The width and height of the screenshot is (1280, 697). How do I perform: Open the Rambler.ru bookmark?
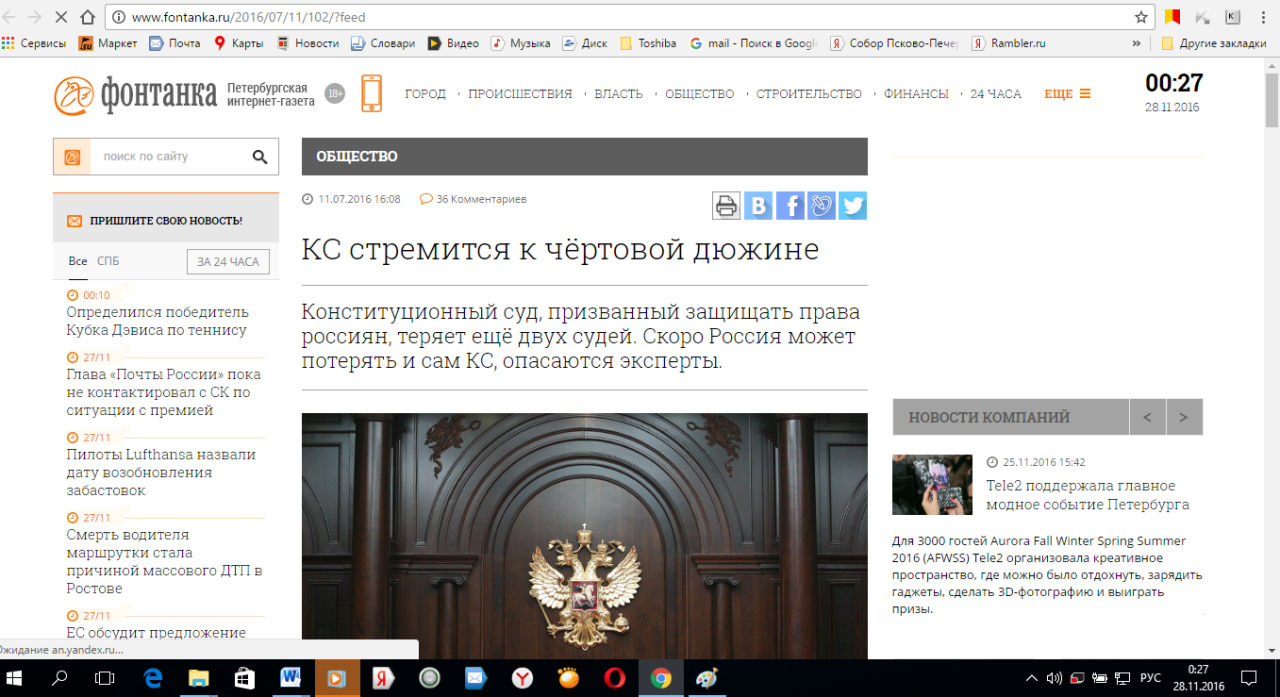tap(1010, 43)
